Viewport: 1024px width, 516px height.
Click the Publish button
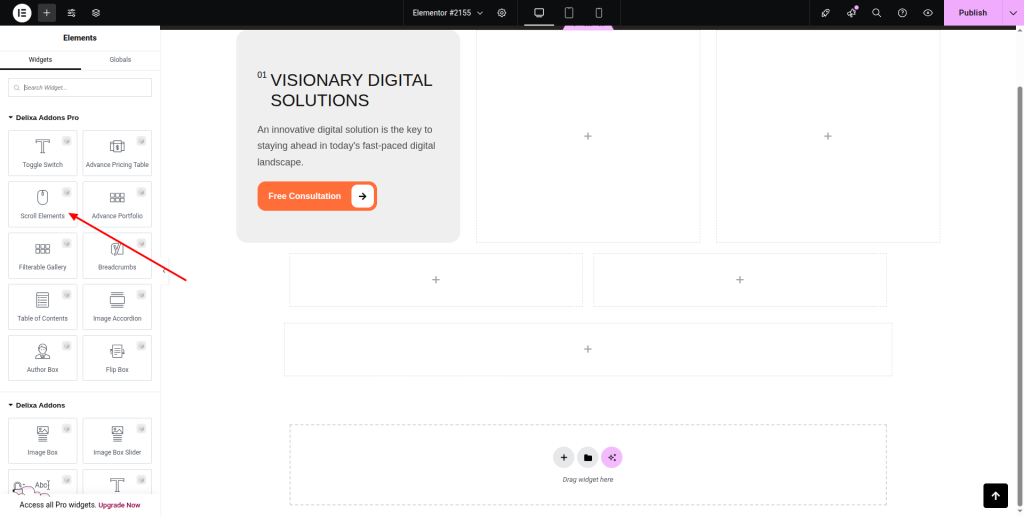[x=972, y=12]
